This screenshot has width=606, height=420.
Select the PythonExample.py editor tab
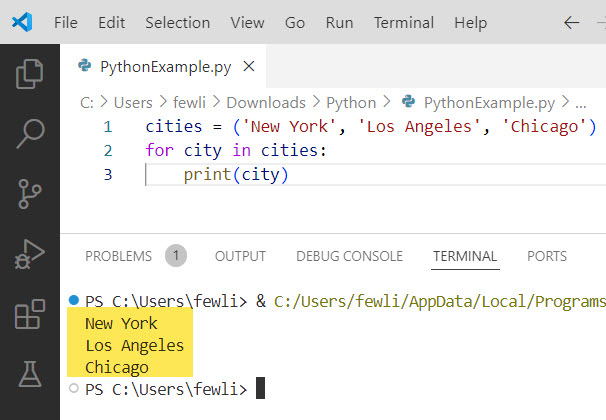point(165,66)
